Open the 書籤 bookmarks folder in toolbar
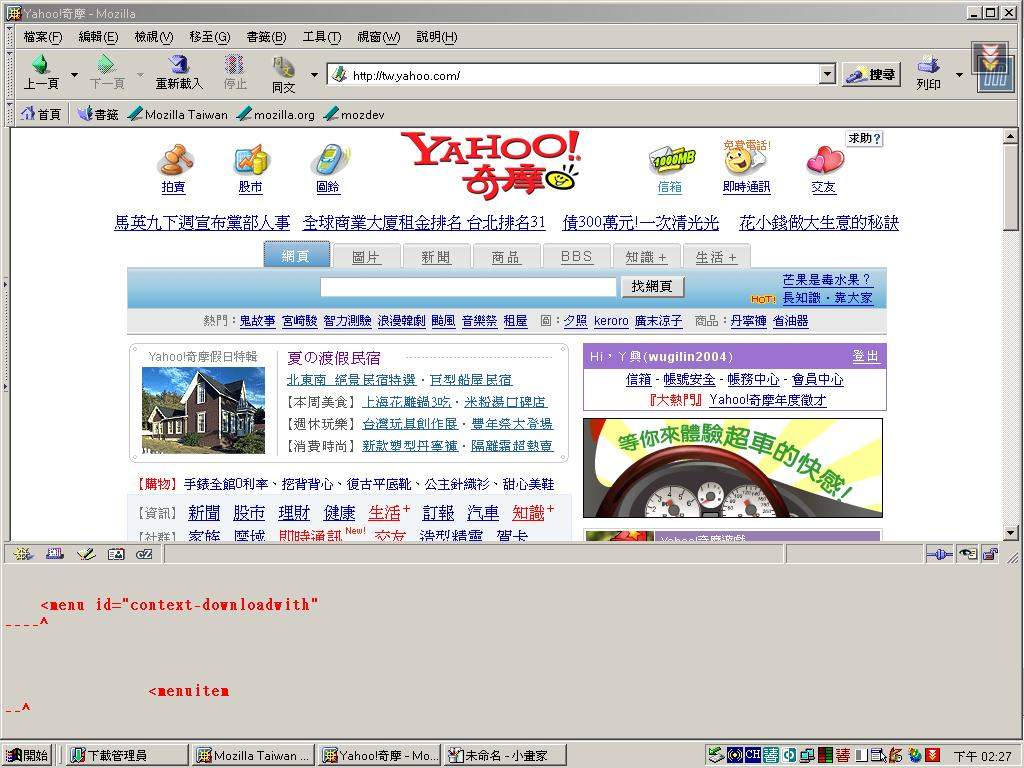 pos(98,114)
